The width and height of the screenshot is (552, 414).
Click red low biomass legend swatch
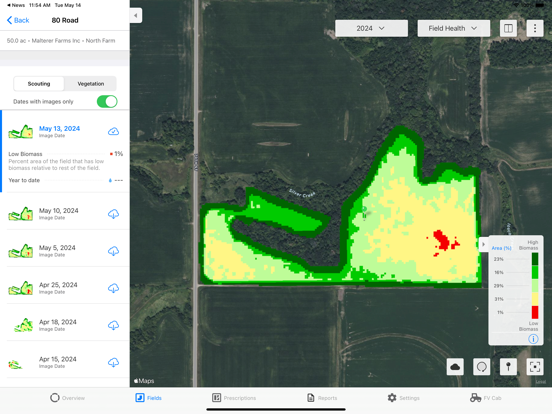point(535,313)
